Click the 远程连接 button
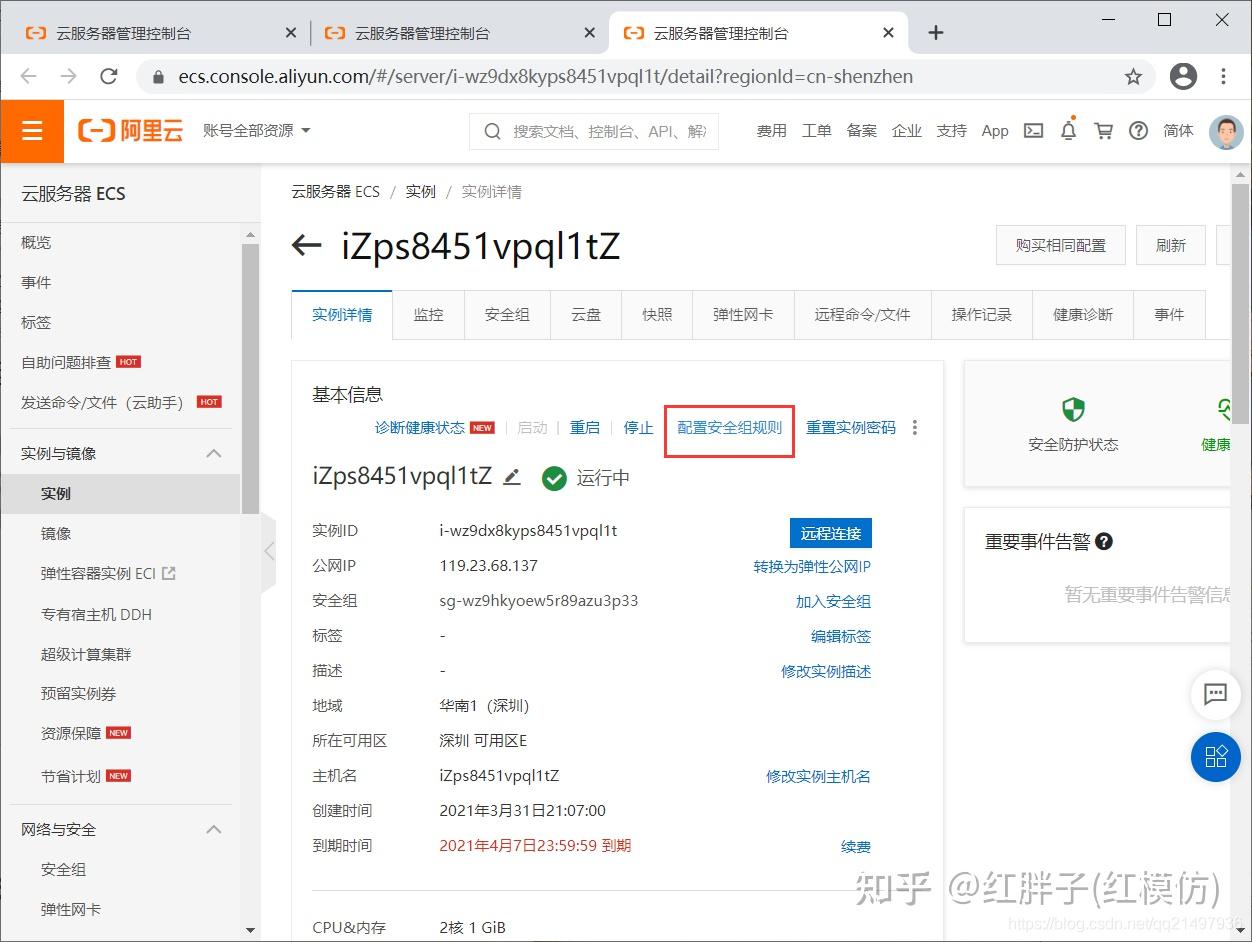This screenshot has width=1252, height=942. 830,533
